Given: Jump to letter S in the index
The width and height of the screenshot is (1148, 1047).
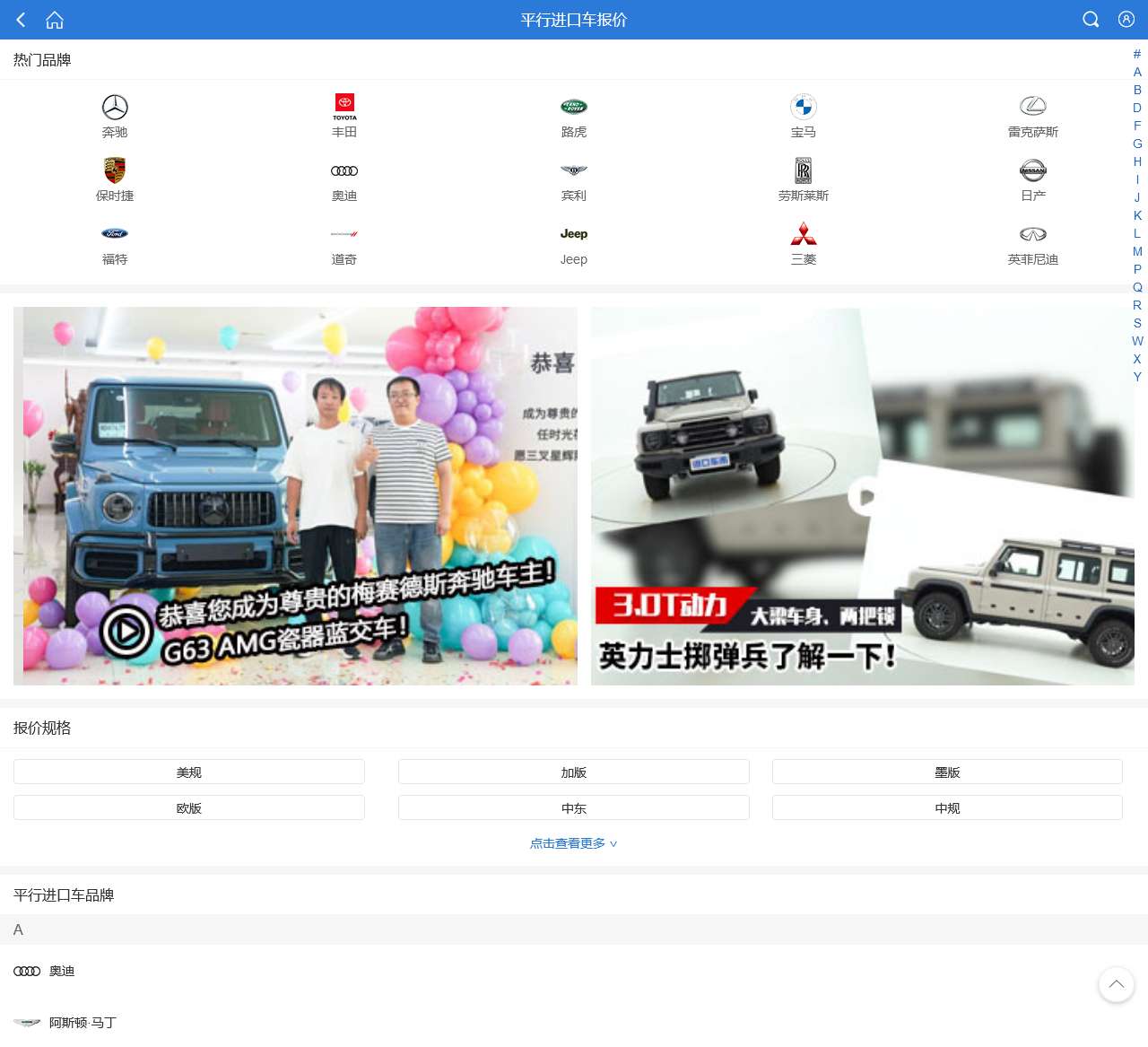Looking at the screenshot, I should pos(1137,323).
